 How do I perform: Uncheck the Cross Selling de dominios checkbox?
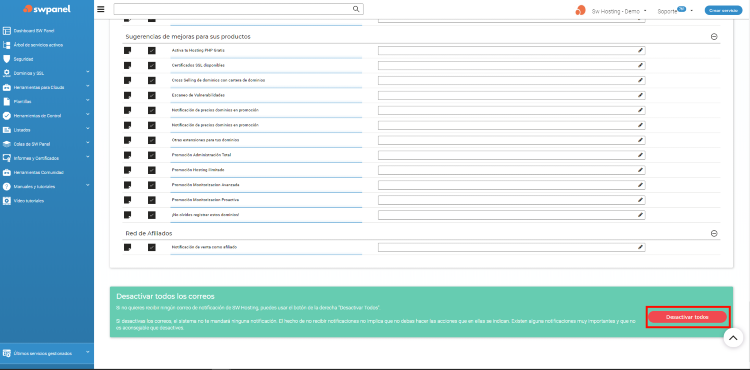tap(152, 80)
